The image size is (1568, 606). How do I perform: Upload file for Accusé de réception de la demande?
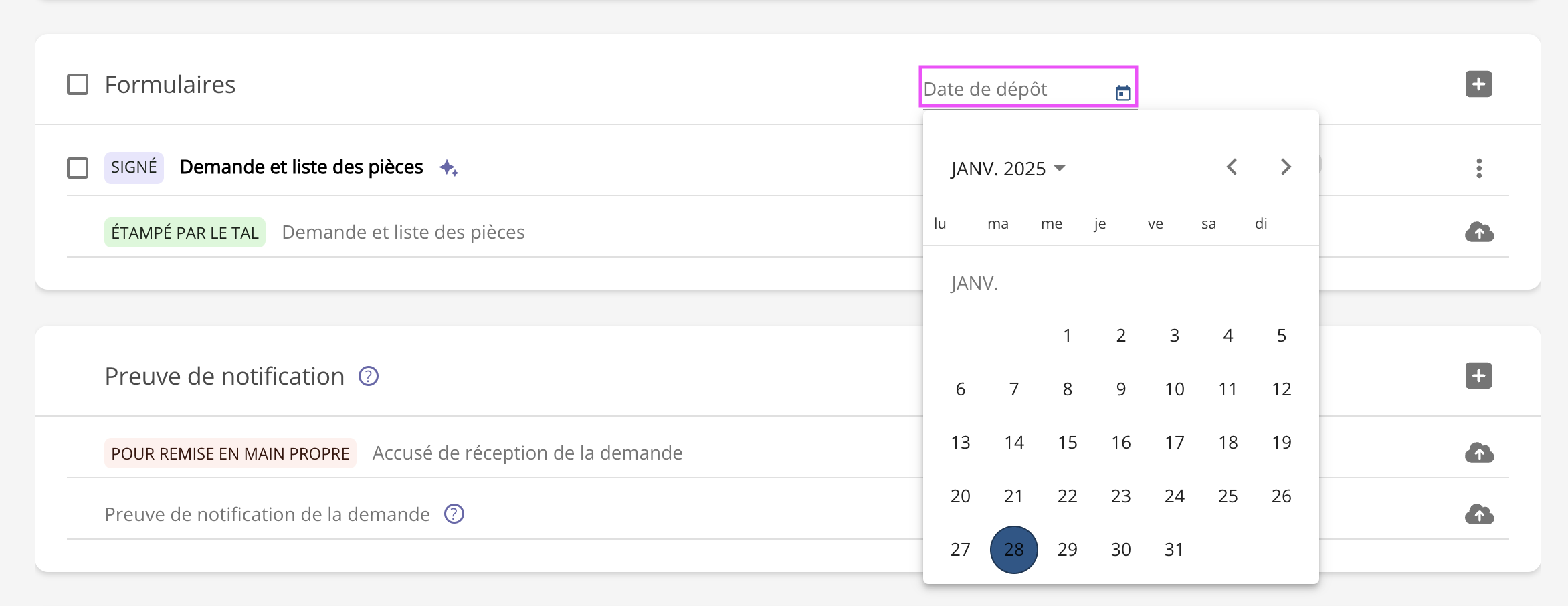[1479, 453]
